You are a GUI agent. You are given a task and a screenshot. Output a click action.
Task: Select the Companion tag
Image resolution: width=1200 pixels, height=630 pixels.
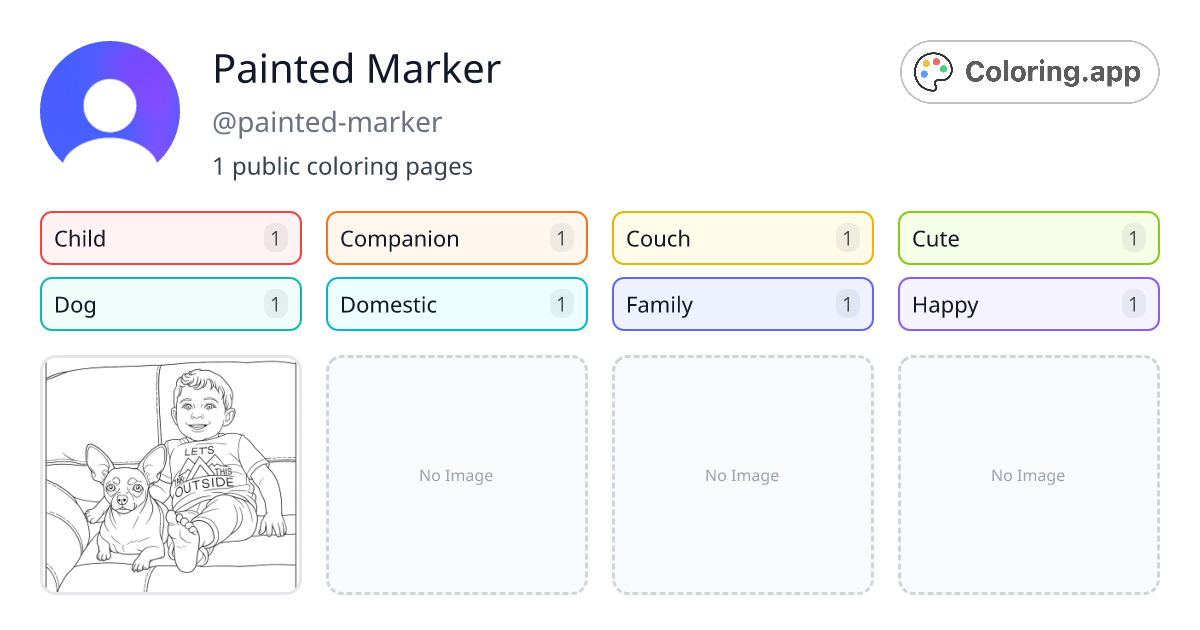[x=457, y=238]
